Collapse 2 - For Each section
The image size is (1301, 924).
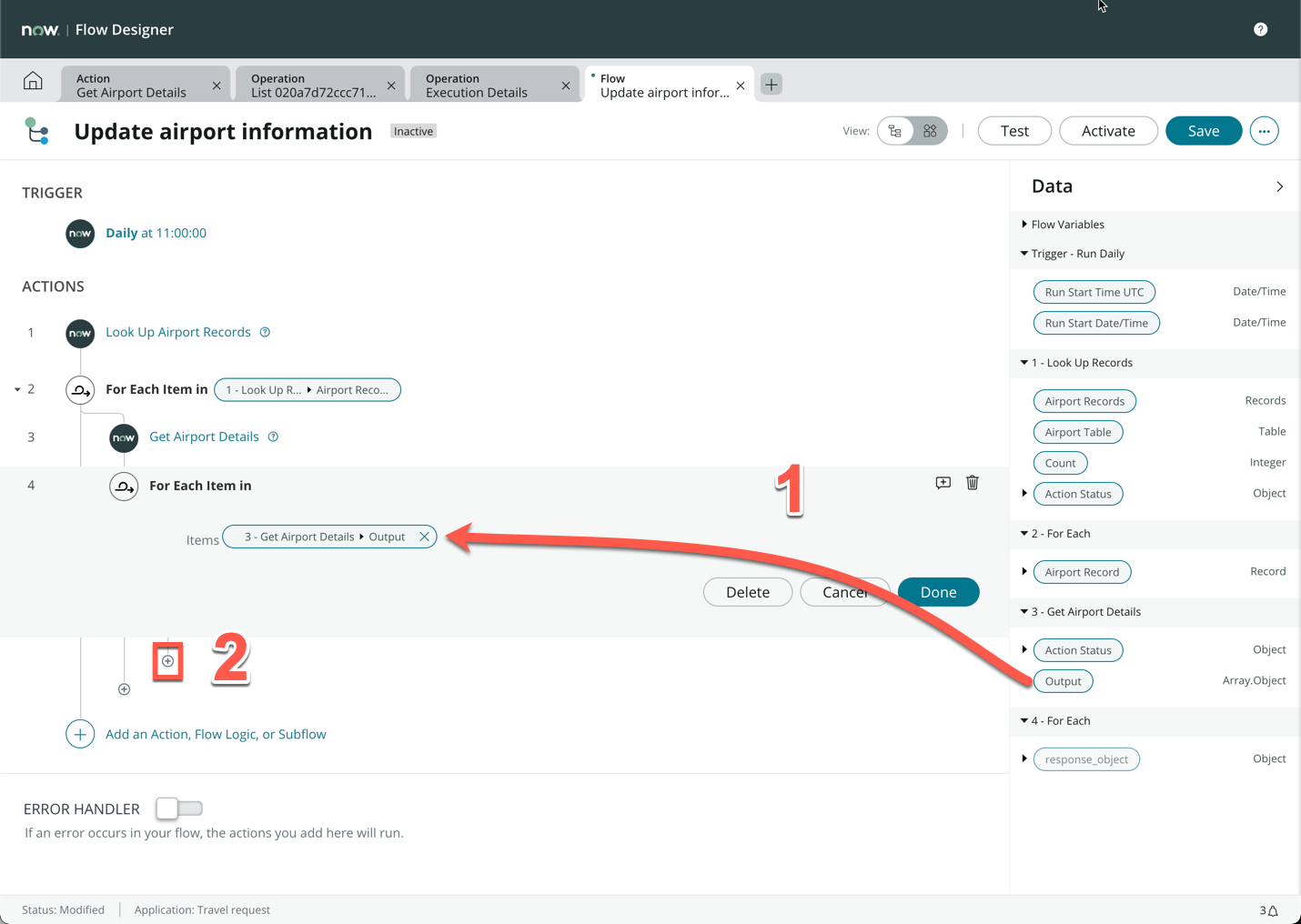coord(1024,534)
